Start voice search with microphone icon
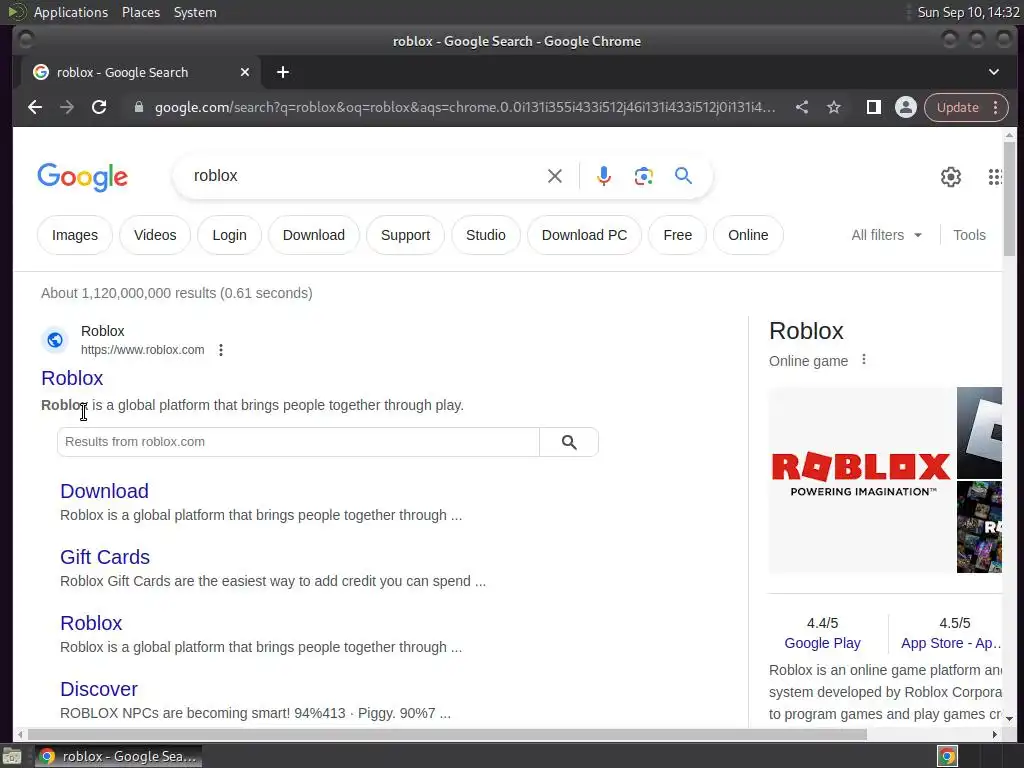Viewport: 1024px width, 768px height. coord(604,176)
